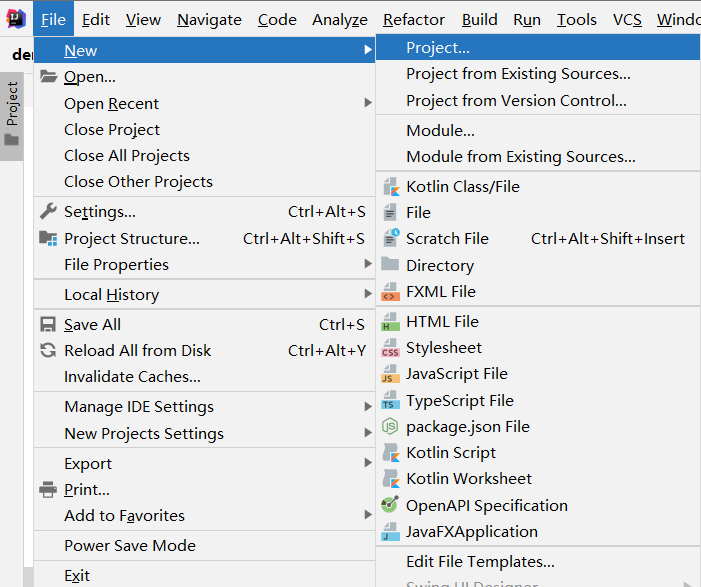
Task: Open the Refactor menu
Action: 414,19
